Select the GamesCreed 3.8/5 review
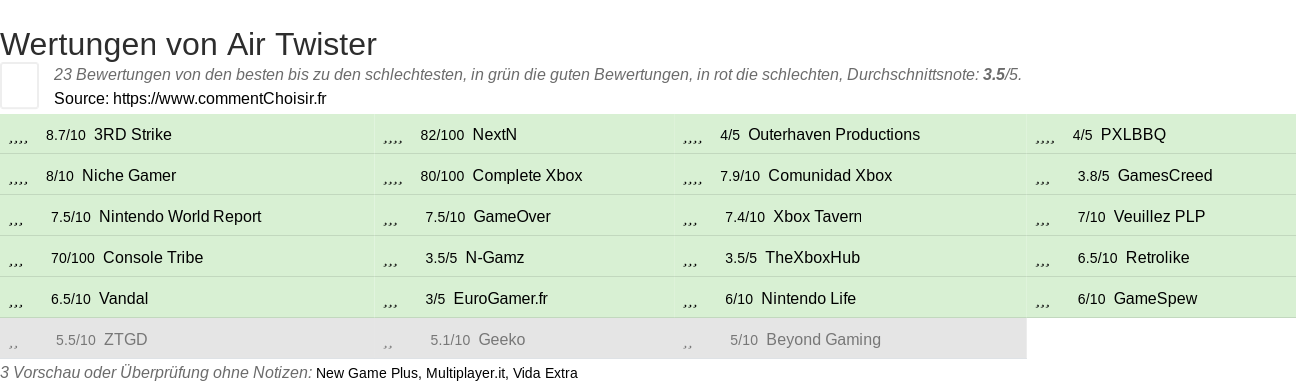This screenshot has width=1296, height=384. coord(1165,176)
